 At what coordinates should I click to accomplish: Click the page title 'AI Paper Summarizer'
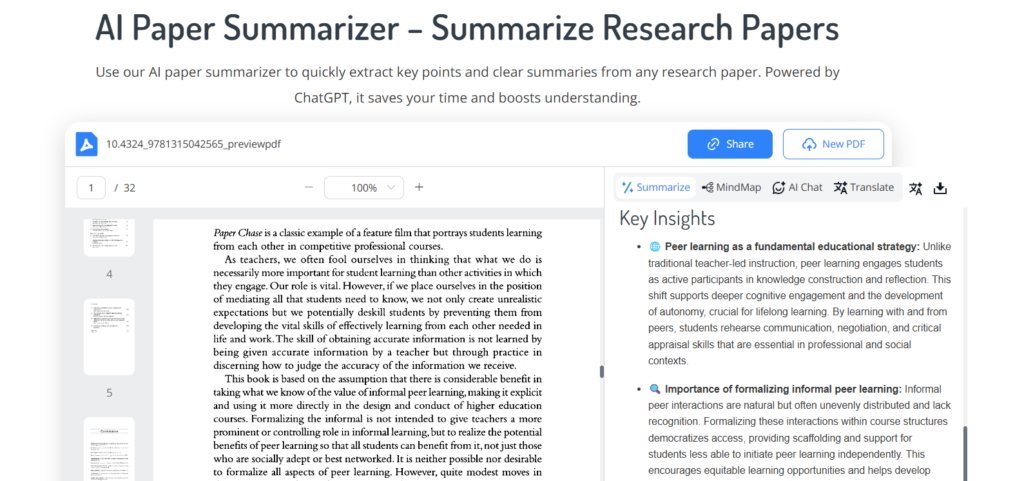click(247, 28)
